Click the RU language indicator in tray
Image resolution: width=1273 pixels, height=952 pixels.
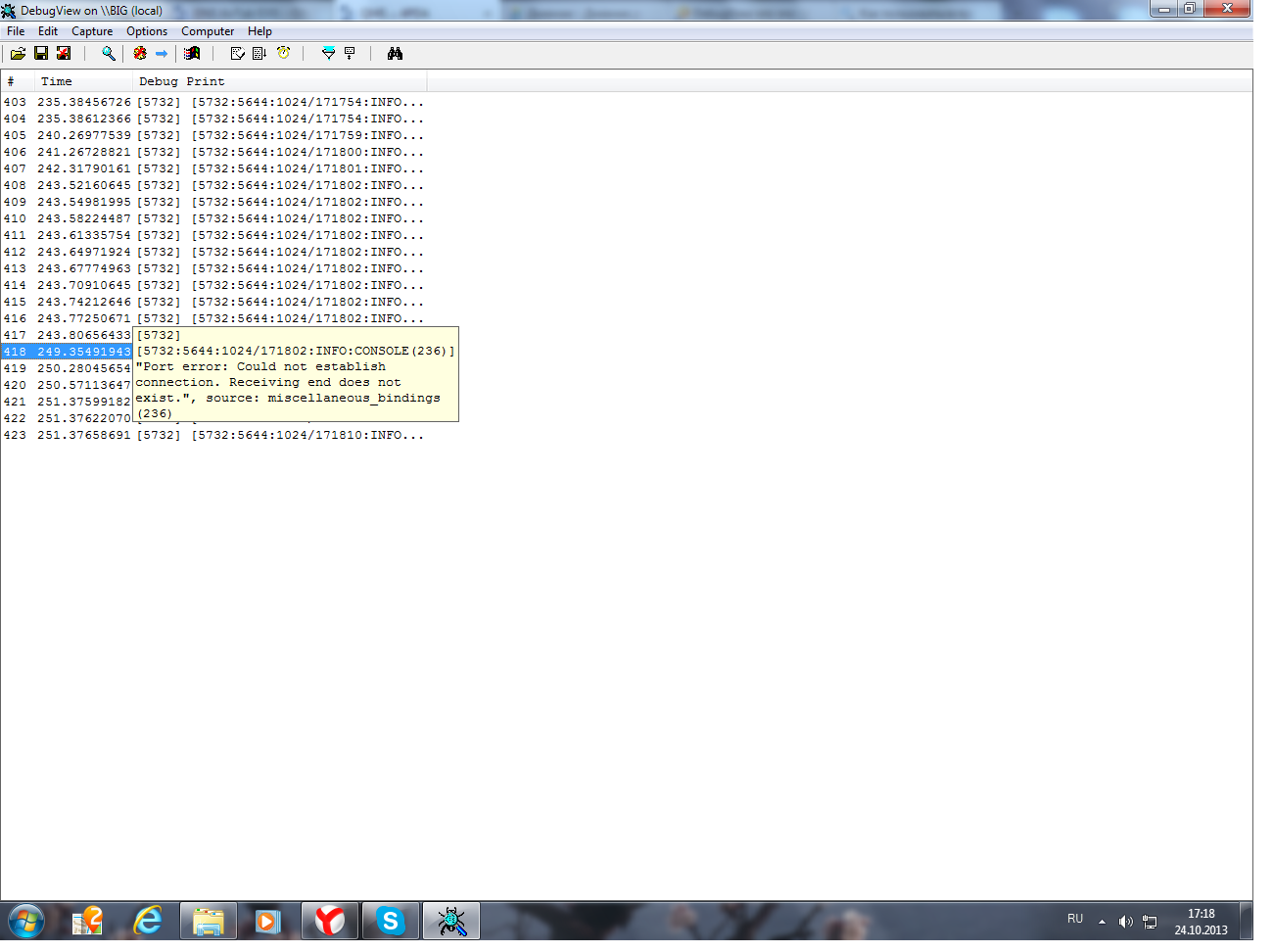click(1075, 919)
